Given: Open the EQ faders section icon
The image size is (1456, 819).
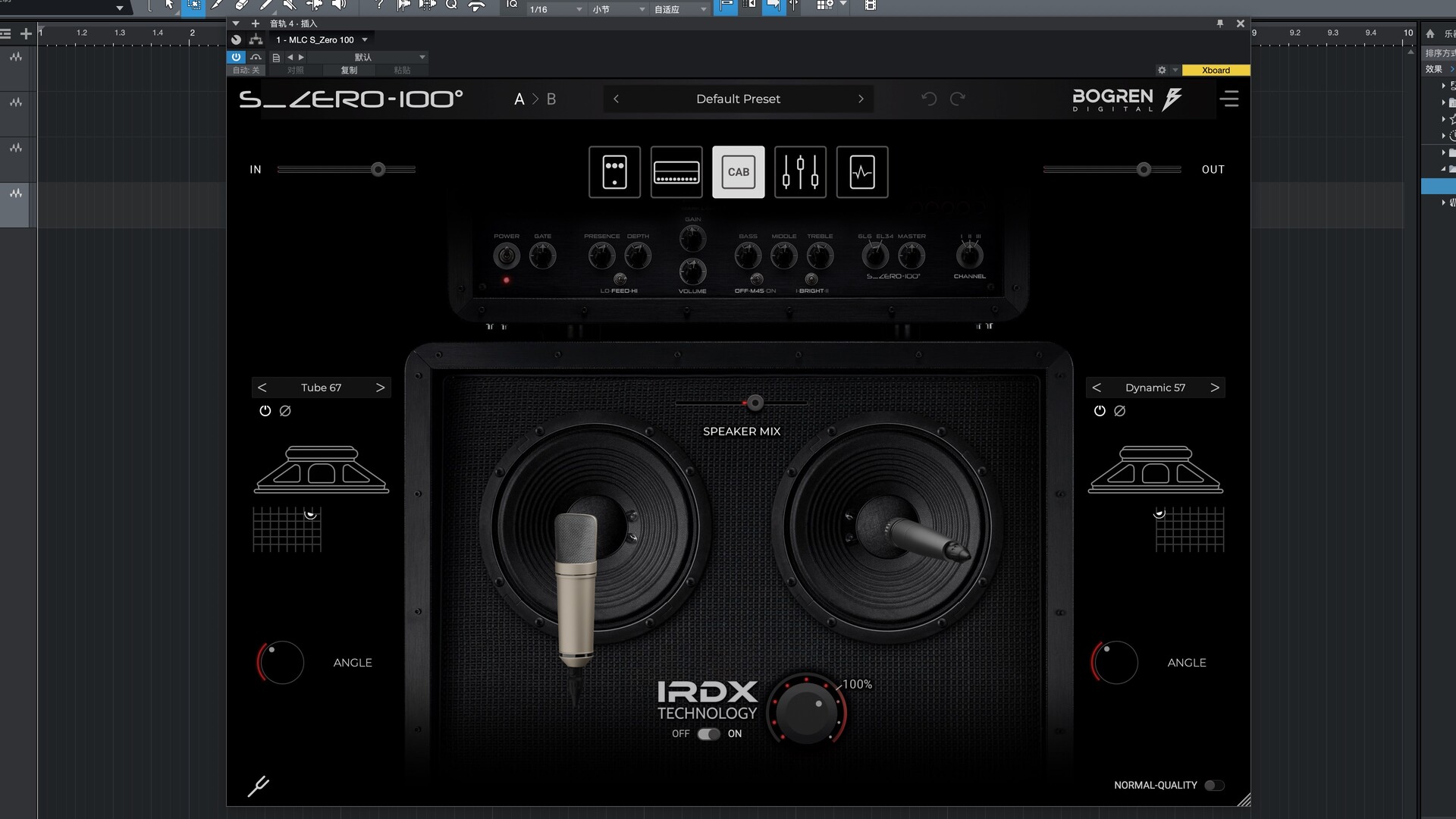Looking at the screenshot, I should pos(800,172).
